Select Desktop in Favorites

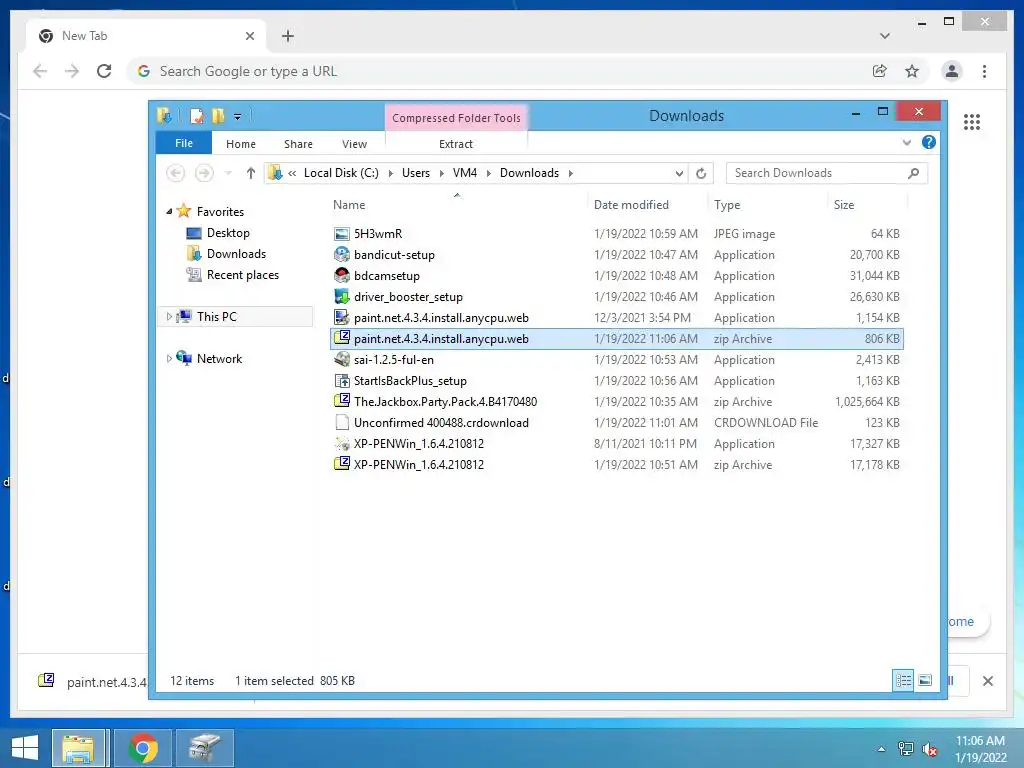coord(228,232)
